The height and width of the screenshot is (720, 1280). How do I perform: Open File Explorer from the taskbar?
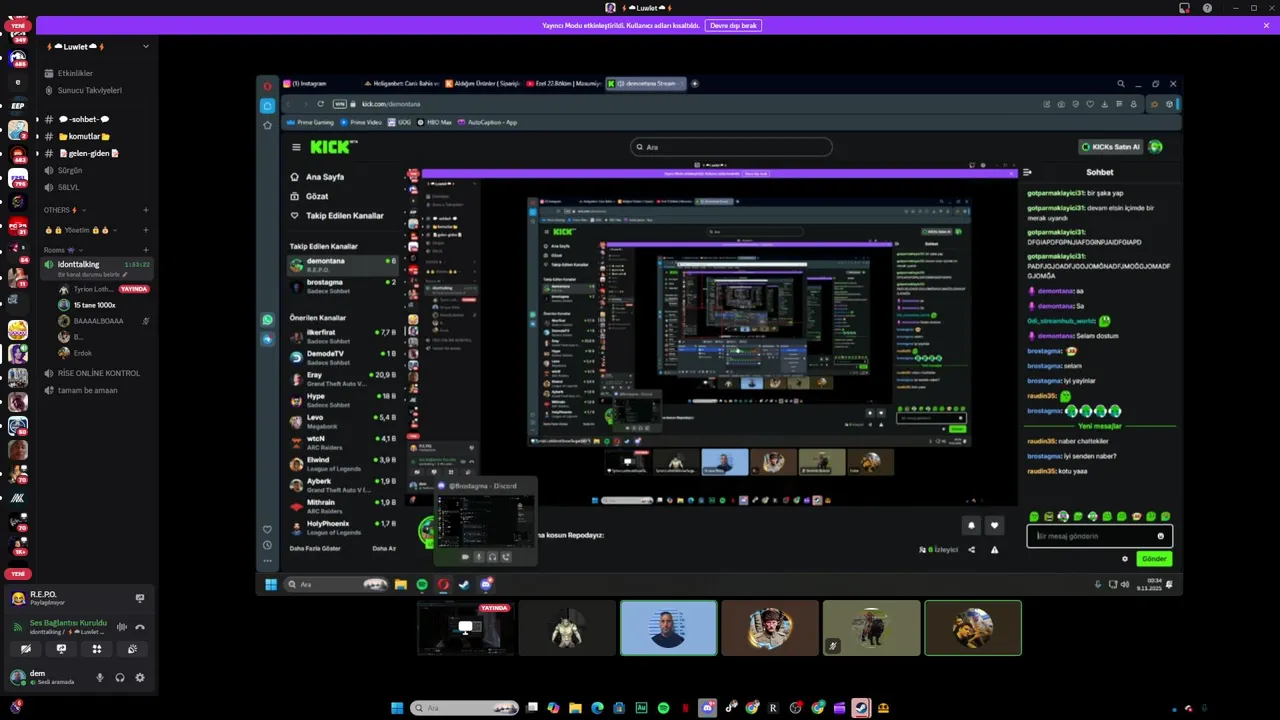(x=575, y=708)
